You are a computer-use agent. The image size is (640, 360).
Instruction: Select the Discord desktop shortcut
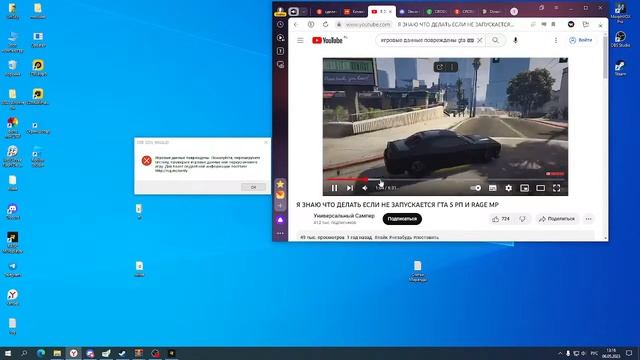(x=13, y=212)
